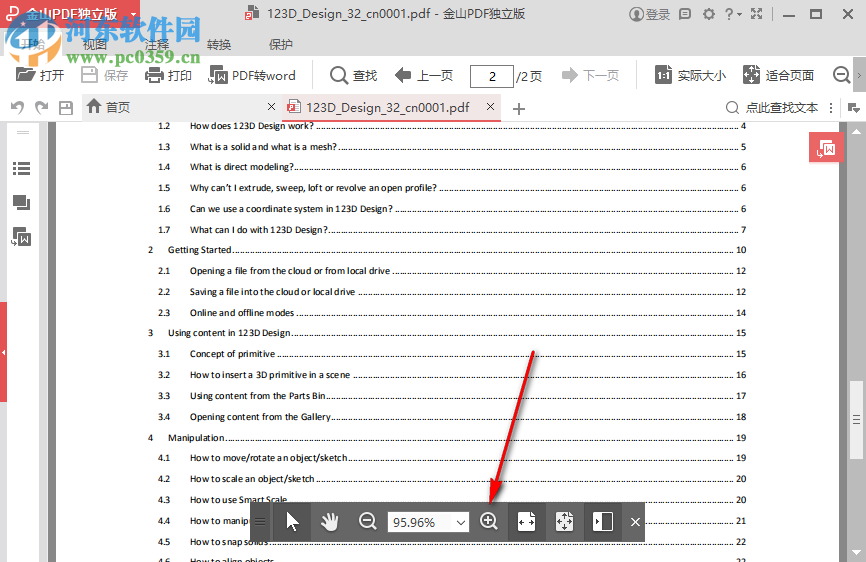Screen dimensions: 866x562
Task: Go to previous page with 上一页
Action: [424, 75]
